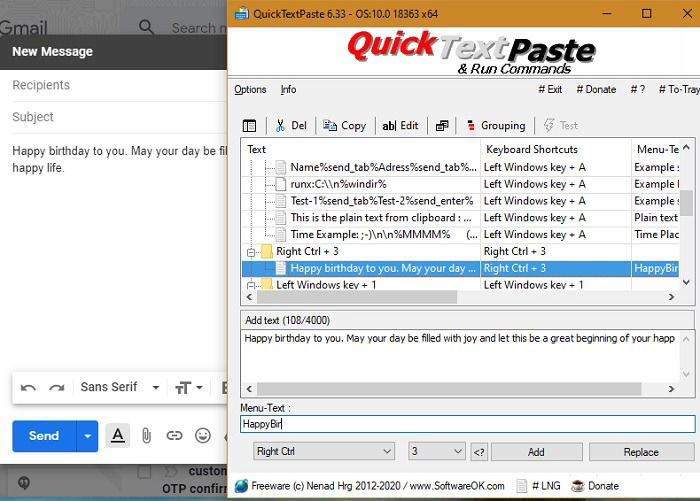Click the Gmail search magnifier icon
Image resolution: width=700 pixels, height=501 pixels.
(x=146, y=27)
